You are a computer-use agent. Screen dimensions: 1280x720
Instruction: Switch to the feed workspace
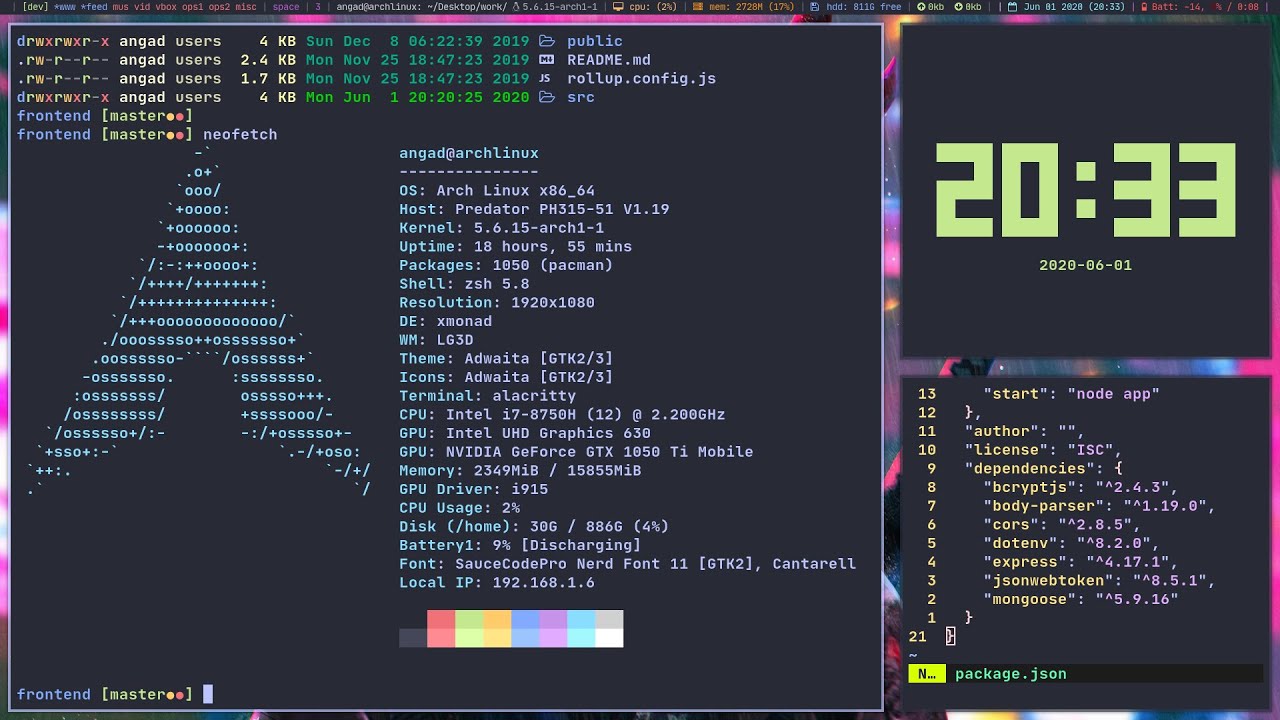tap(94, 6)
